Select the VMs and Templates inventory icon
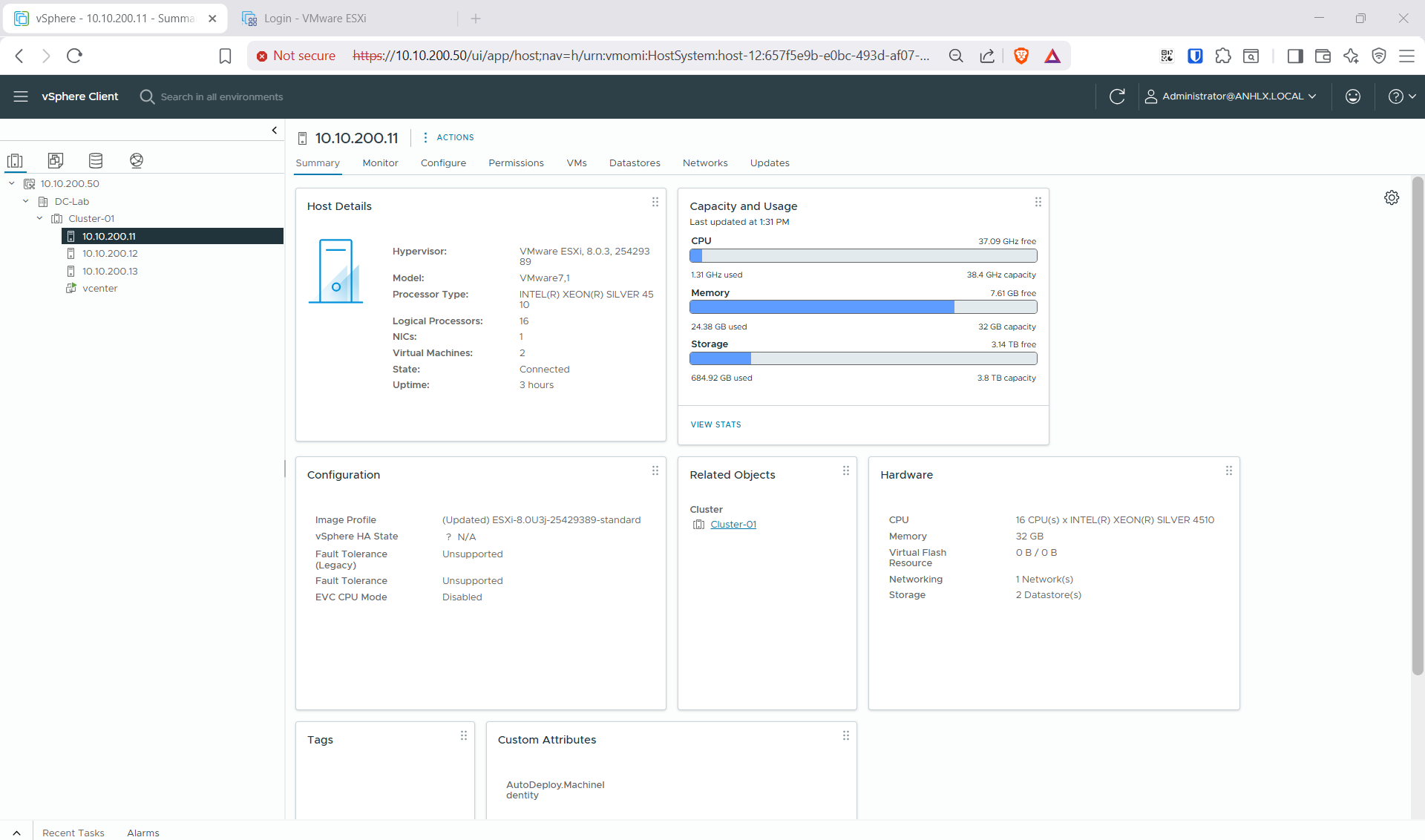Image resolution: width=1425 pixels, height=840 pixels. [x=56, y=160]
